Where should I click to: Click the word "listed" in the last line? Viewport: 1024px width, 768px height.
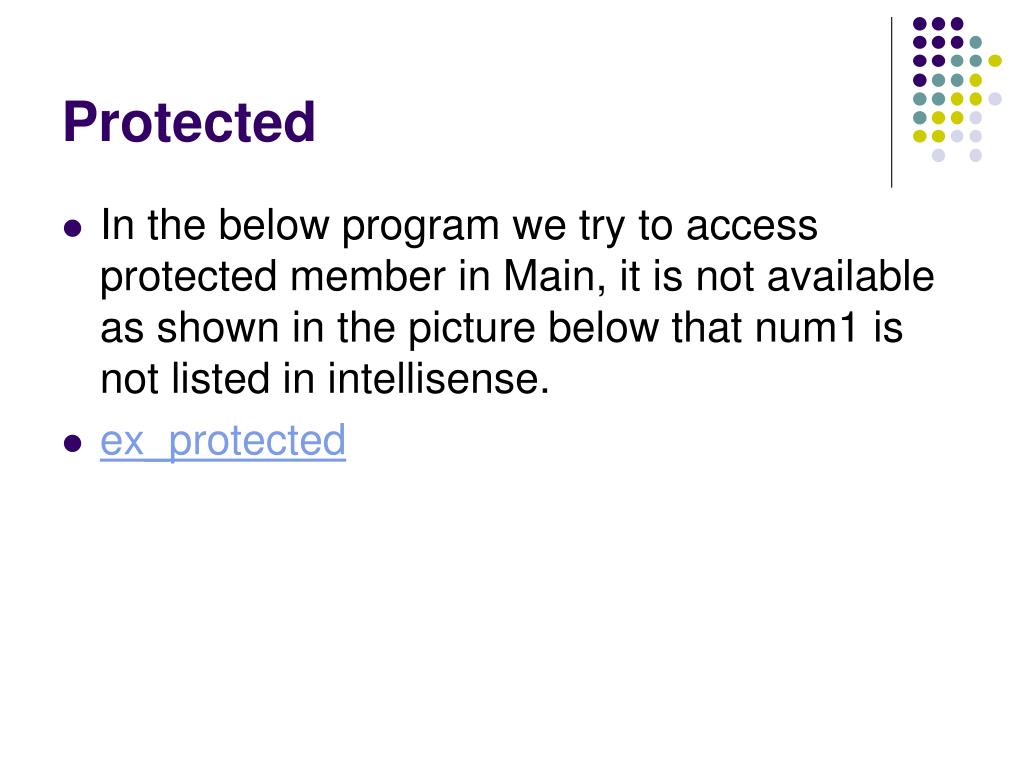[220, 379]
